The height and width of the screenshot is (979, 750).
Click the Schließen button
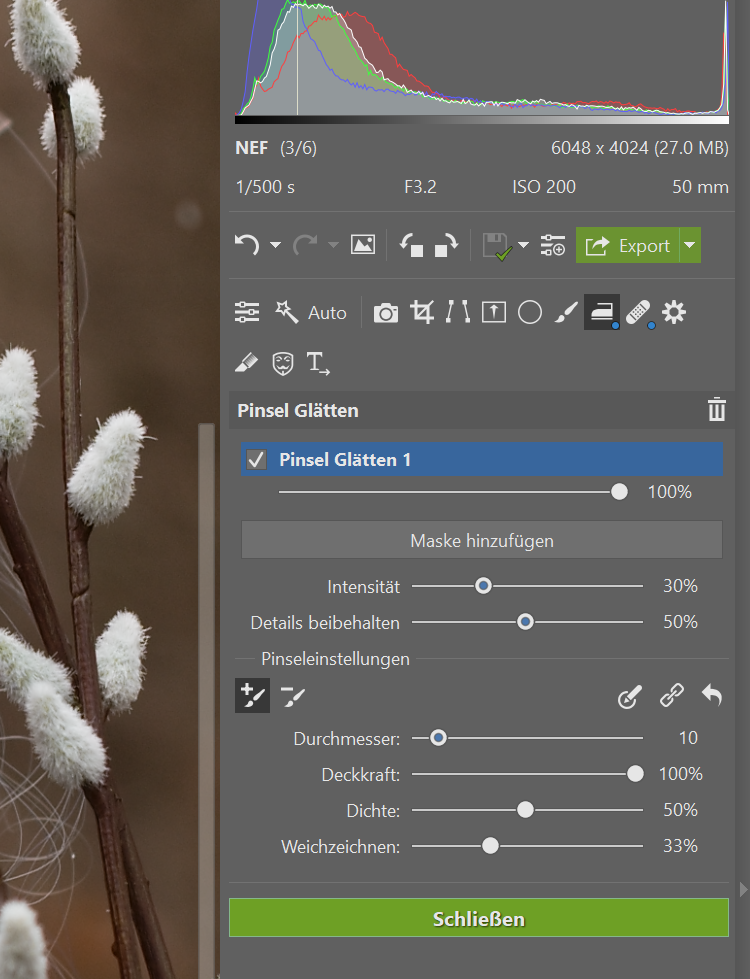(x=479, y=918)
